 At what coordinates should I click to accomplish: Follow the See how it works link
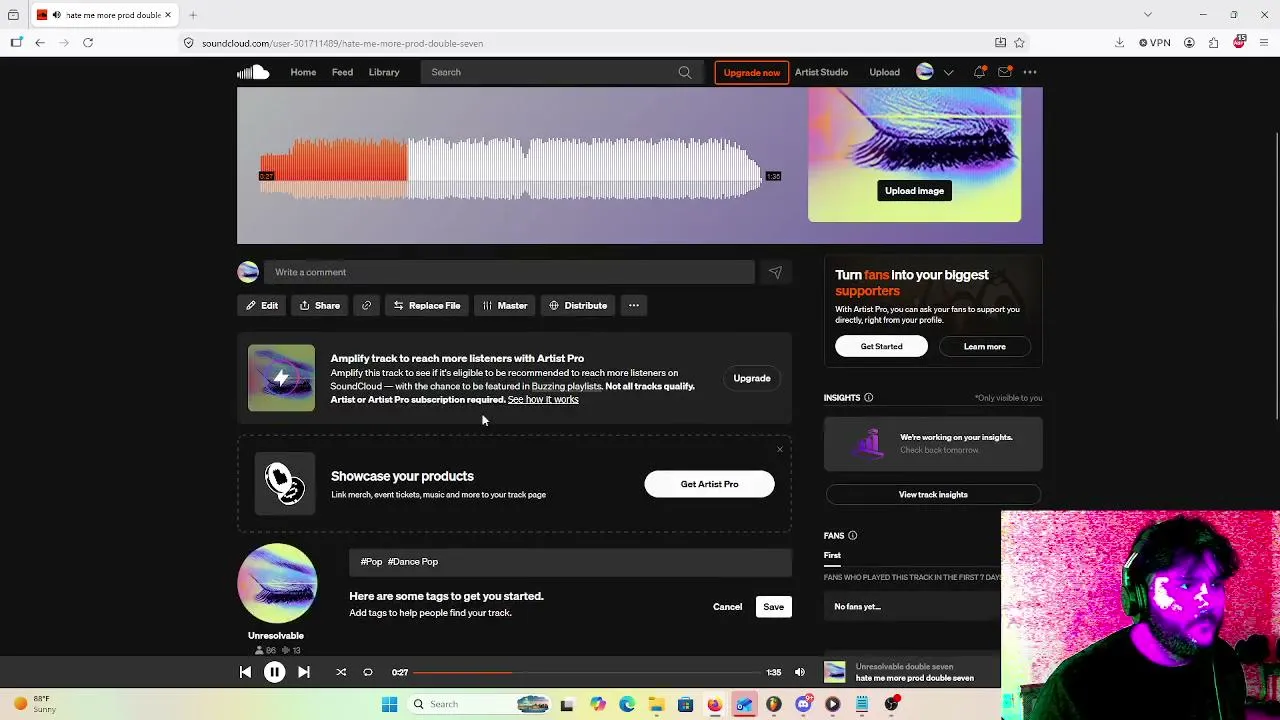point(543,400)
